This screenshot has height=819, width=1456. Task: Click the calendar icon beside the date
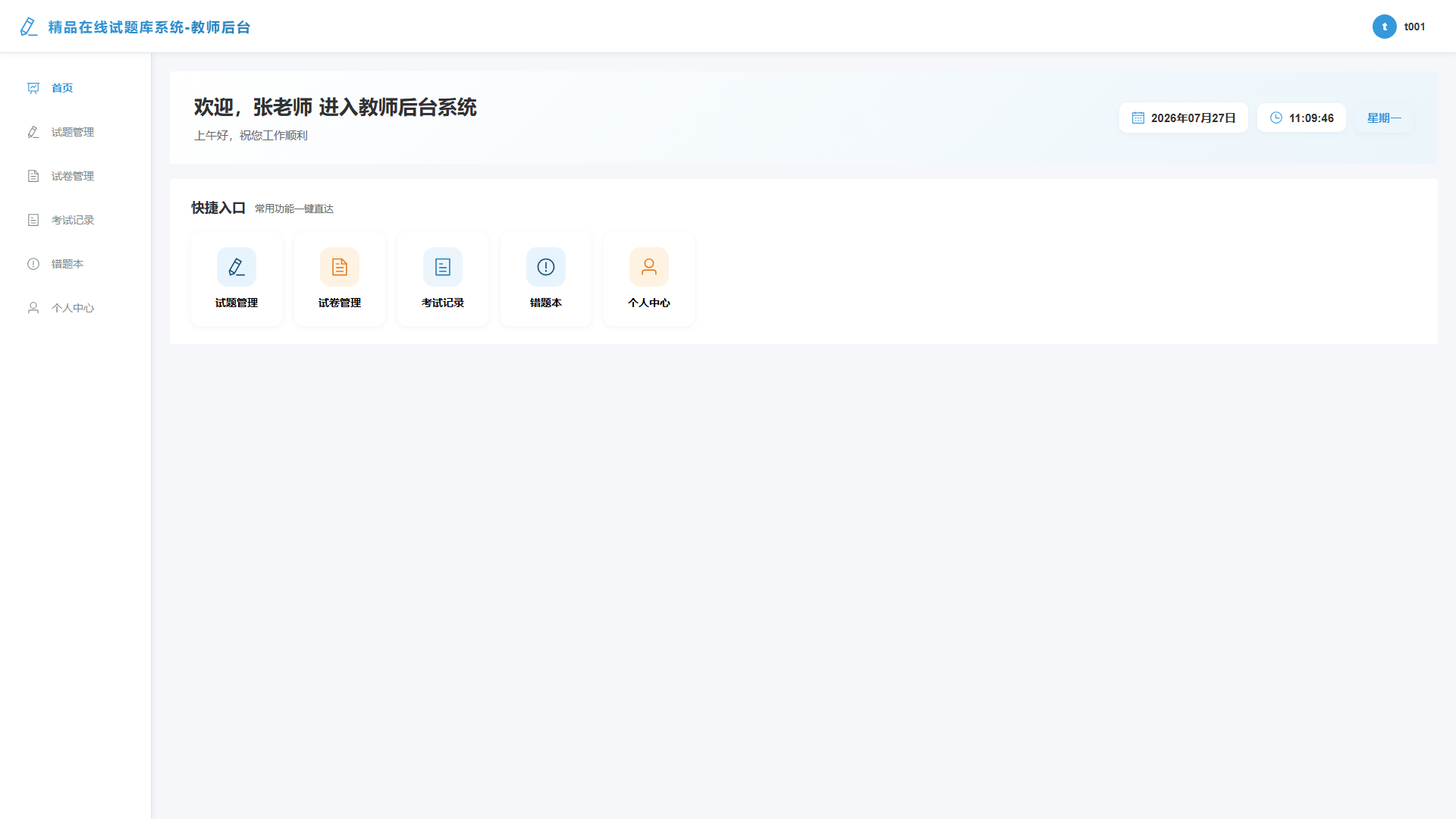[1138, 118]
